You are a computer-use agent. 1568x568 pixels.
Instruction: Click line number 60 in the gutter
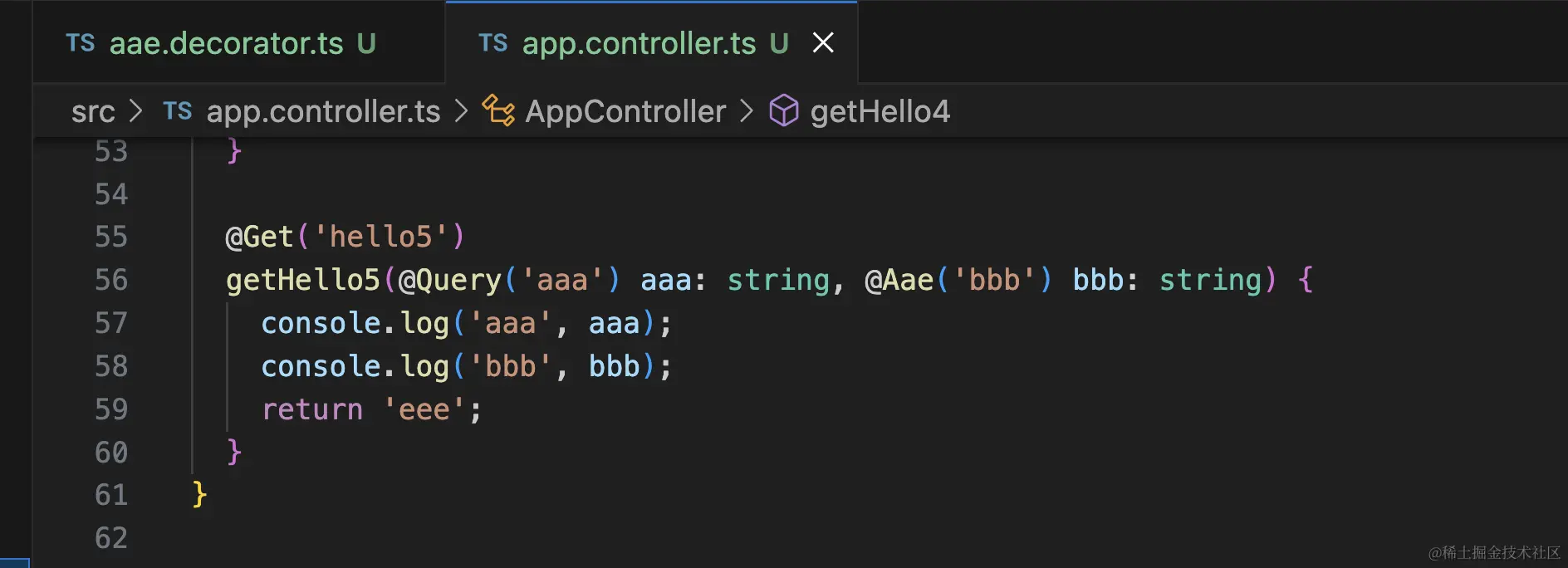coord(111,453)
